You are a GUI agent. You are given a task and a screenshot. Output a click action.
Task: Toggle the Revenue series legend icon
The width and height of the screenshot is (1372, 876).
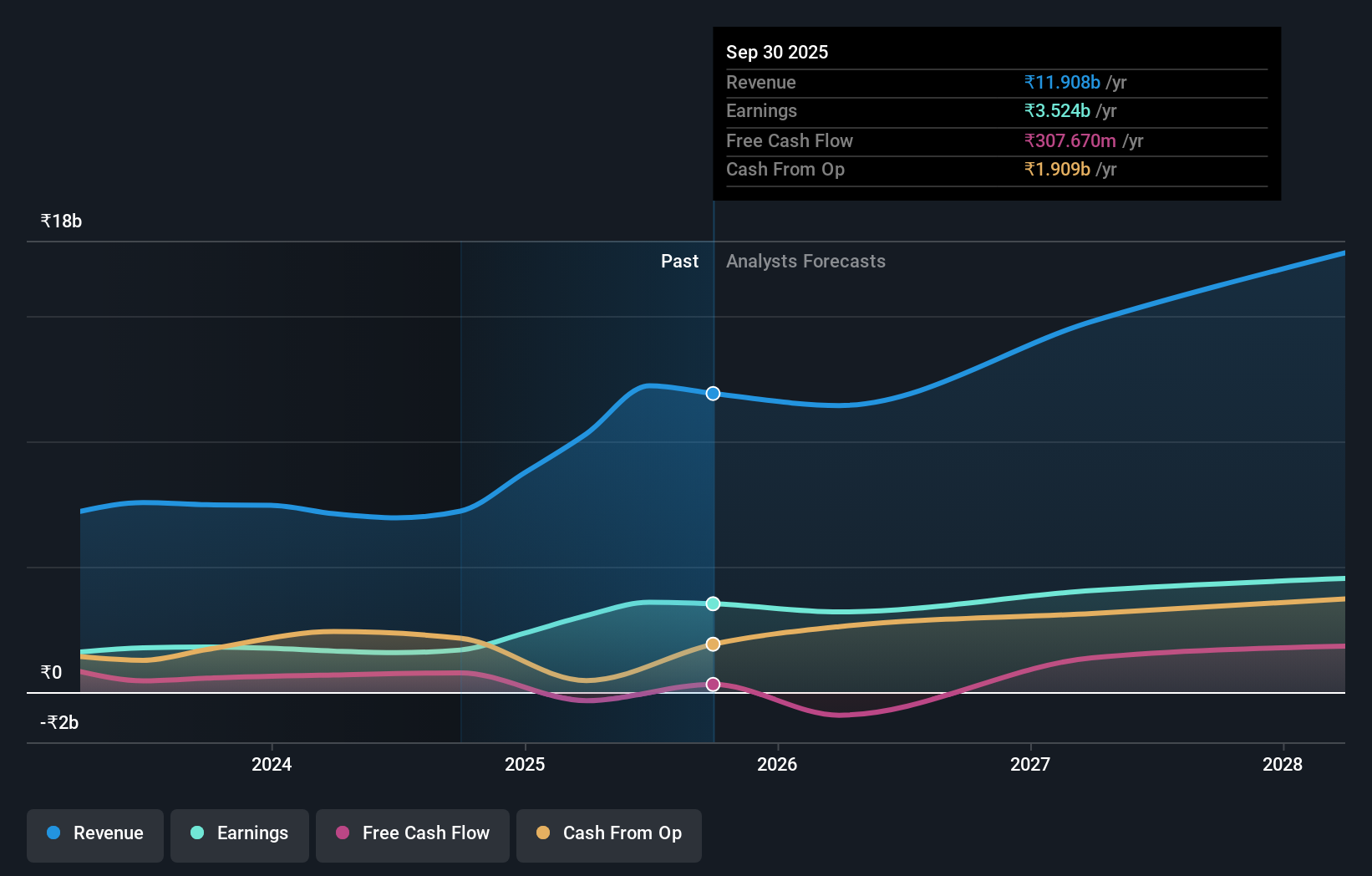[x=52, y=833]
